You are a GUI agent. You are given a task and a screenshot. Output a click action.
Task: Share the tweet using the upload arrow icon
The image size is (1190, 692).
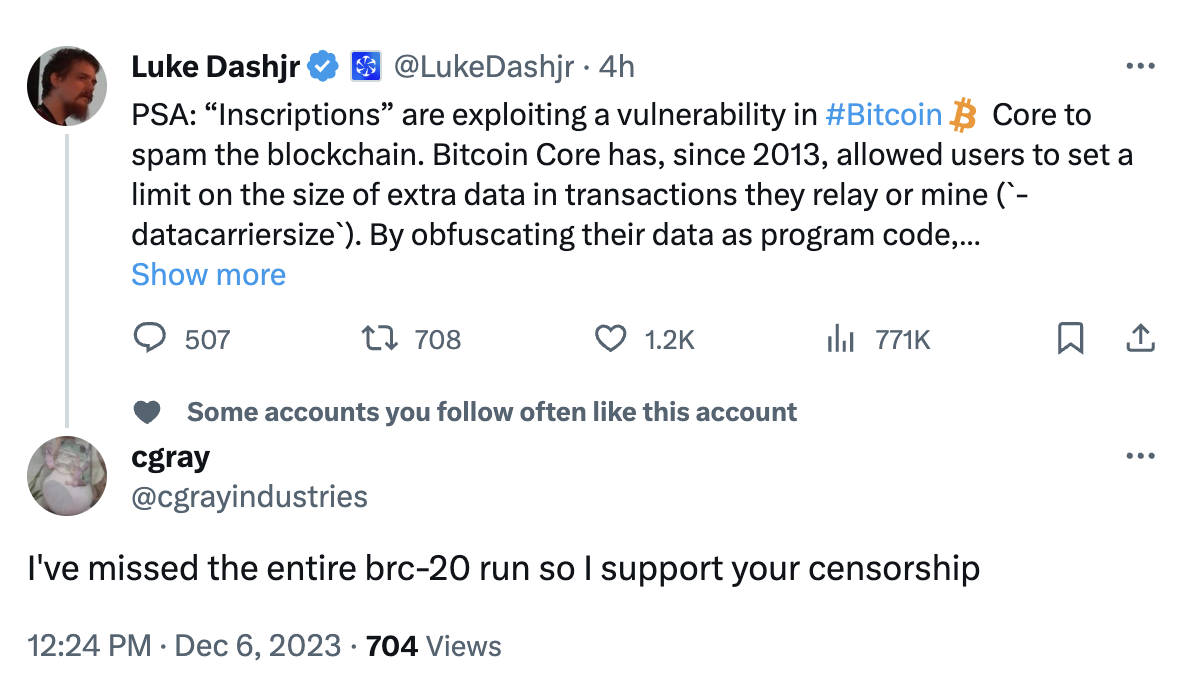tap(1140, 340)
